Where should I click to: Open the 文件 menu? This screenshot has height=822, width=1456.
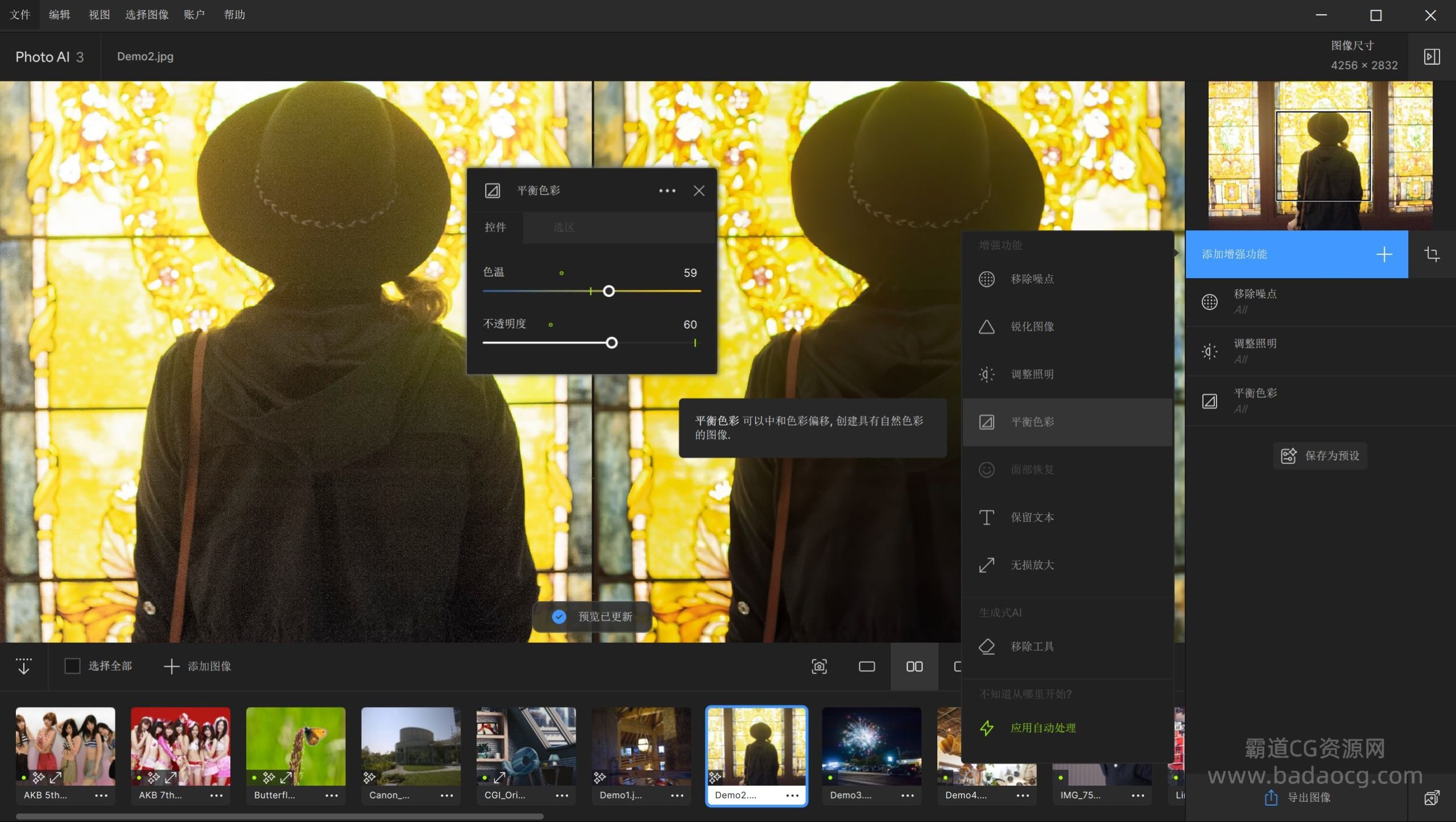20,15
